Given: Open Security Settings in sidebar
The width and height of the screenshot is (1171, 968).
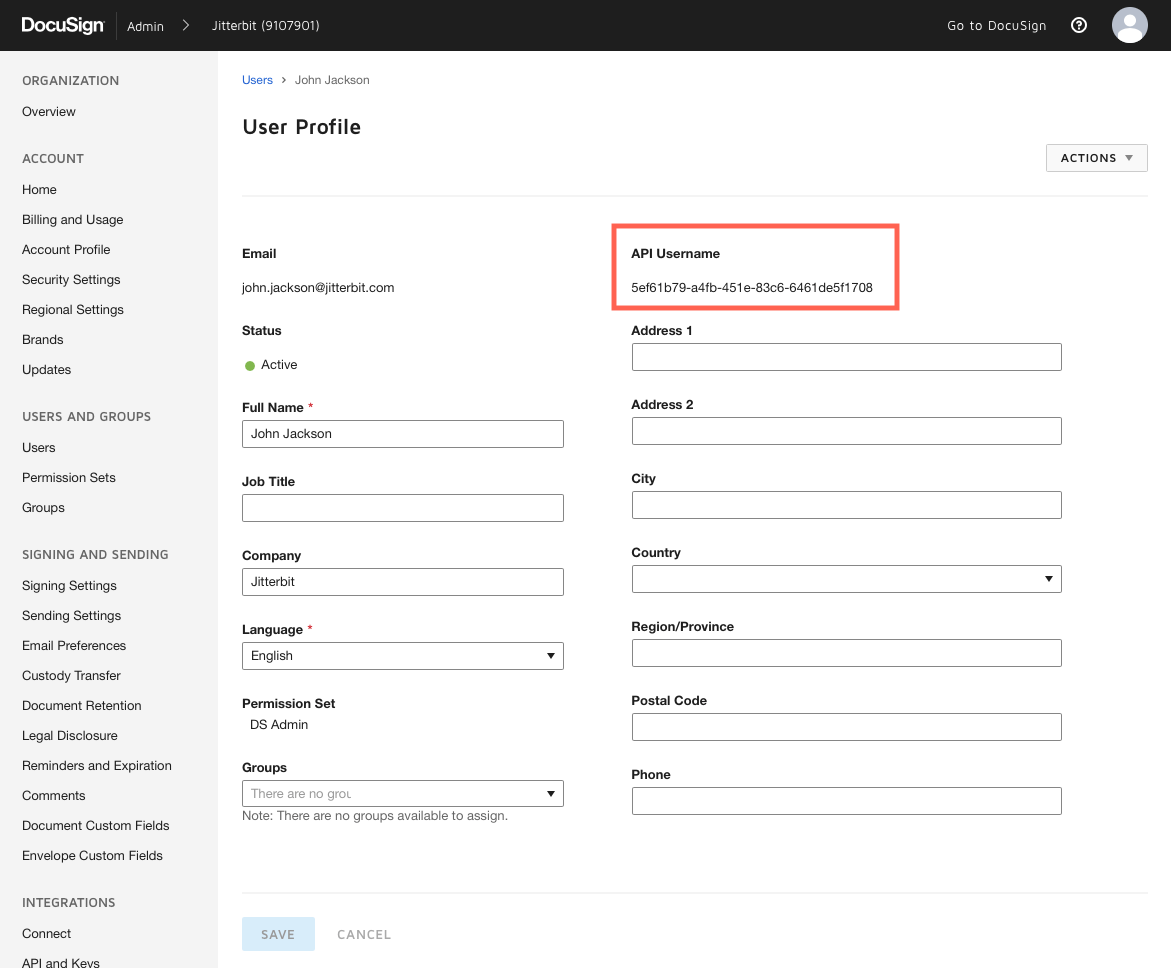Looking at the screenshot, I should 71,280.
